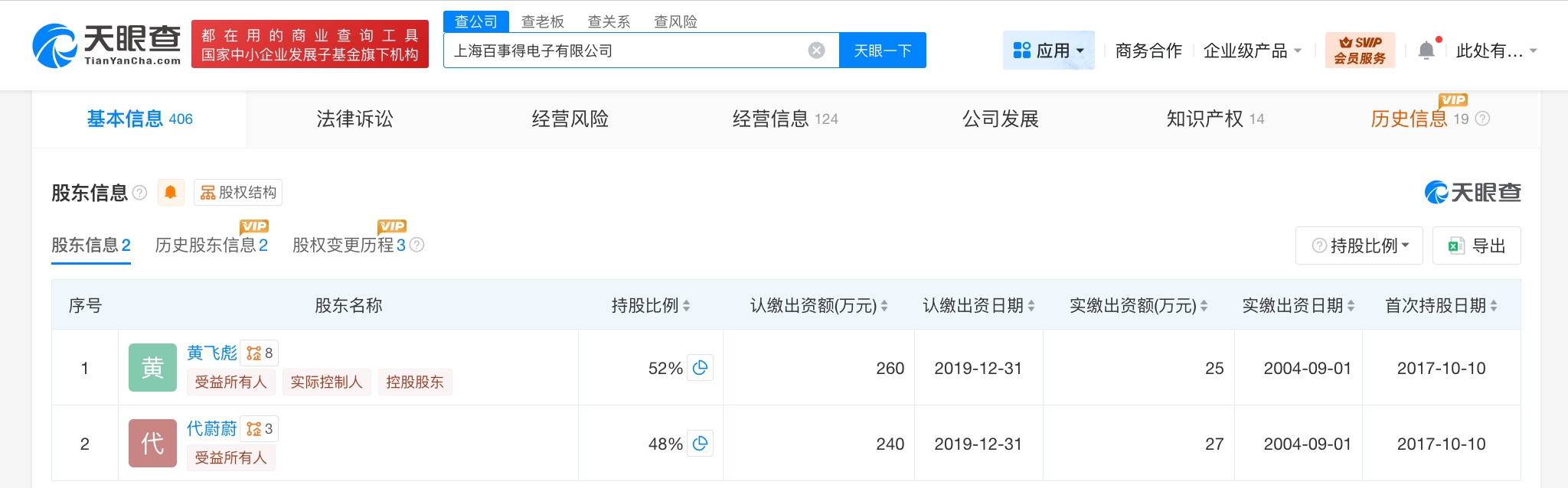Click the help question mark next to 股东信息
Viewport: 1568px width, 488px height.
139,193
